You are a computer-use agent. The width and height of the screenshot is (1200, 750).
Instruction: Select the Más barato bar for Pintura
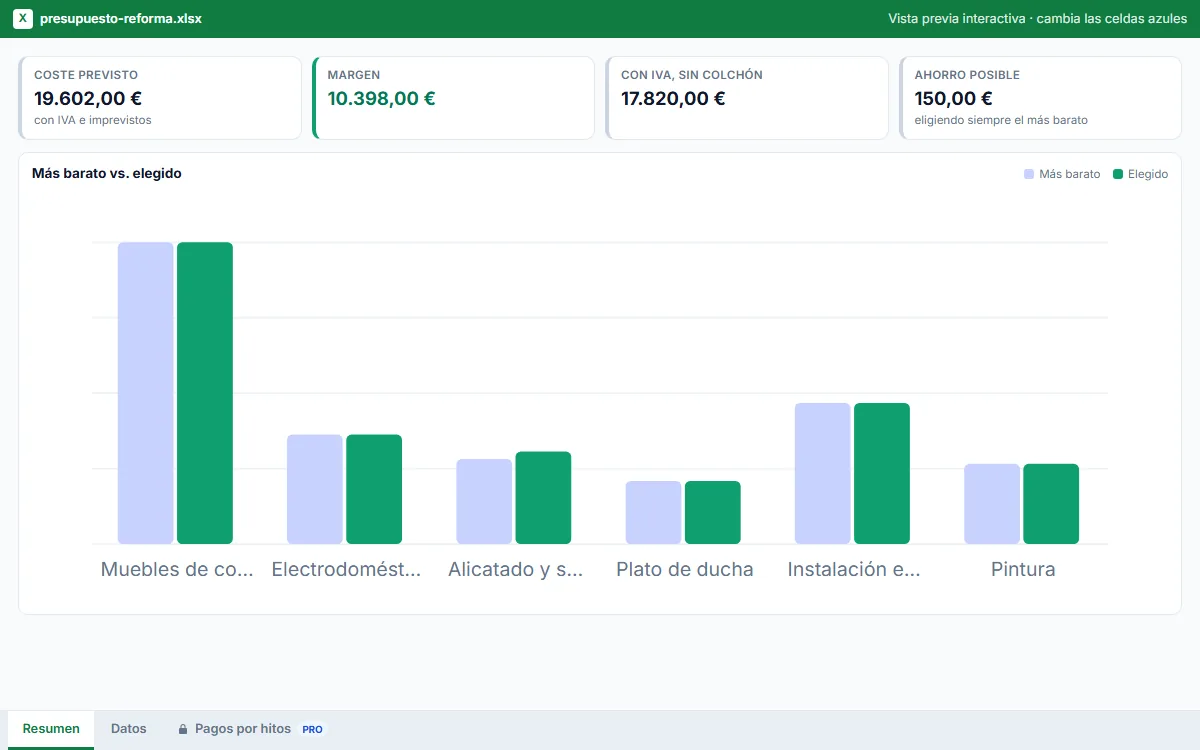point(992,504)
